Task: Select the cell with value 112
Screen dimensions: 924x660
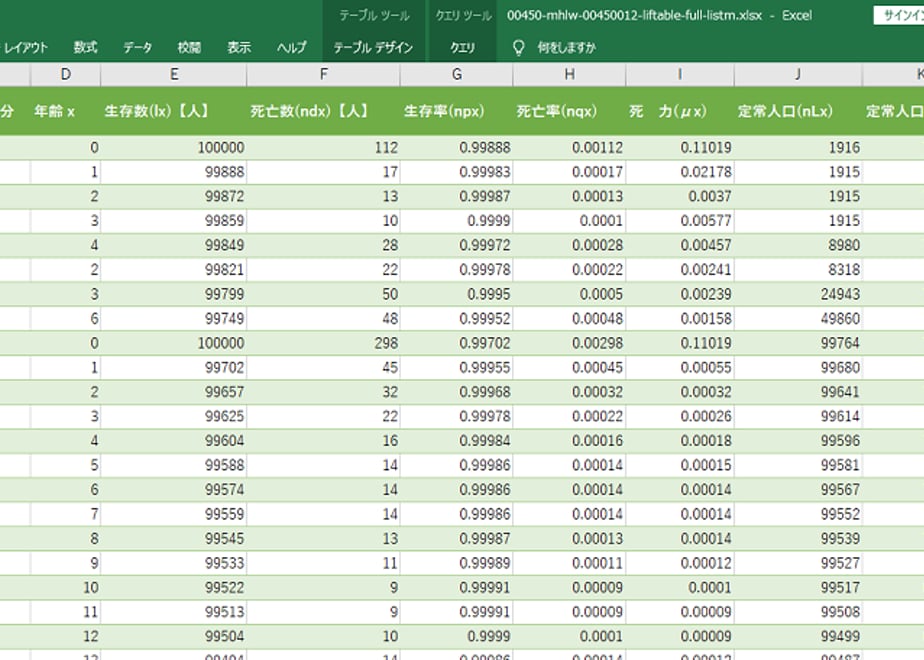Action: click(x=324, y=147)
